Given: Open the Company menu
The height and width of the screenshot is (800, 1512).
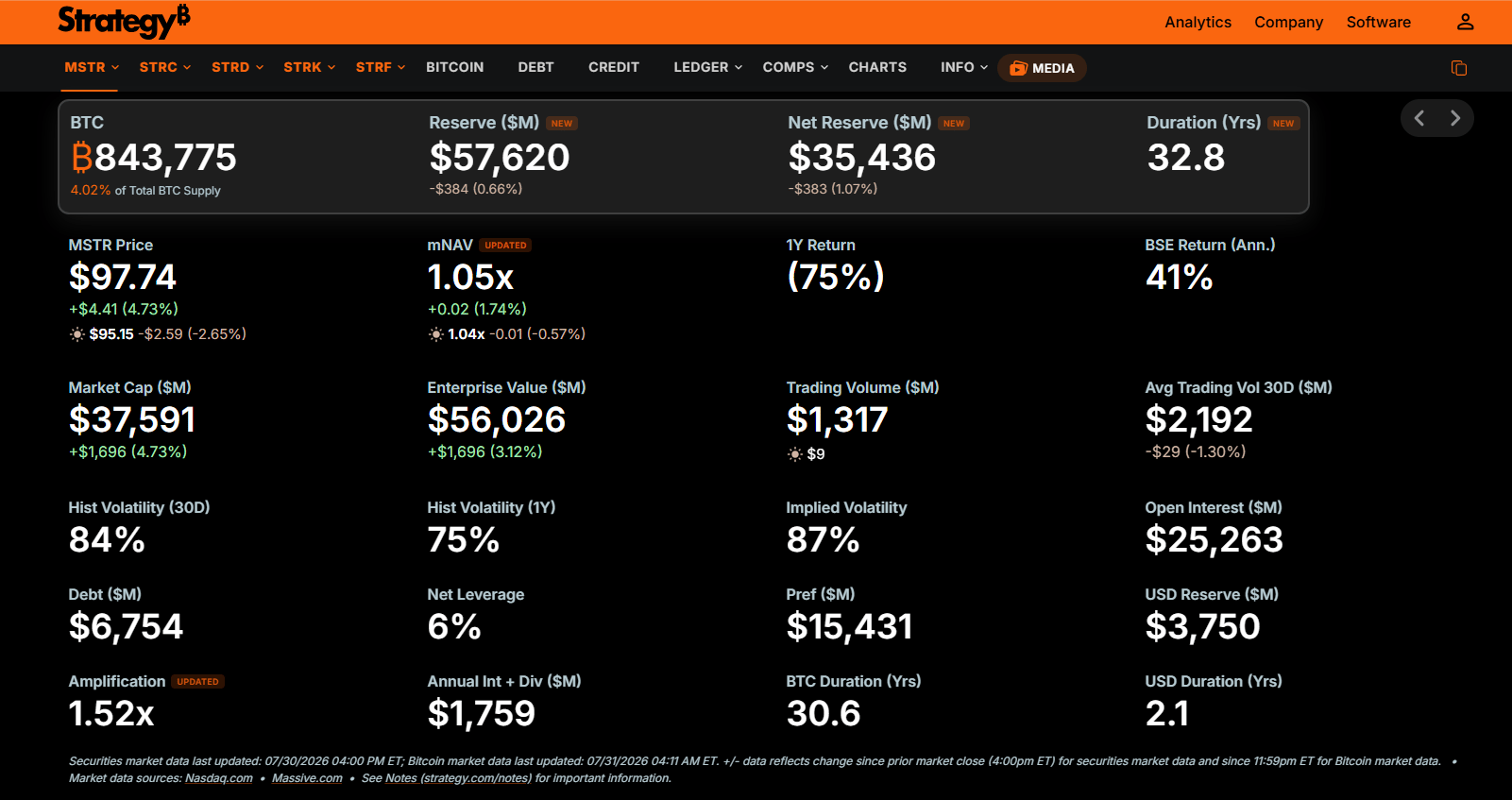Looking at the screenshot, I should tap(1288, 22).
